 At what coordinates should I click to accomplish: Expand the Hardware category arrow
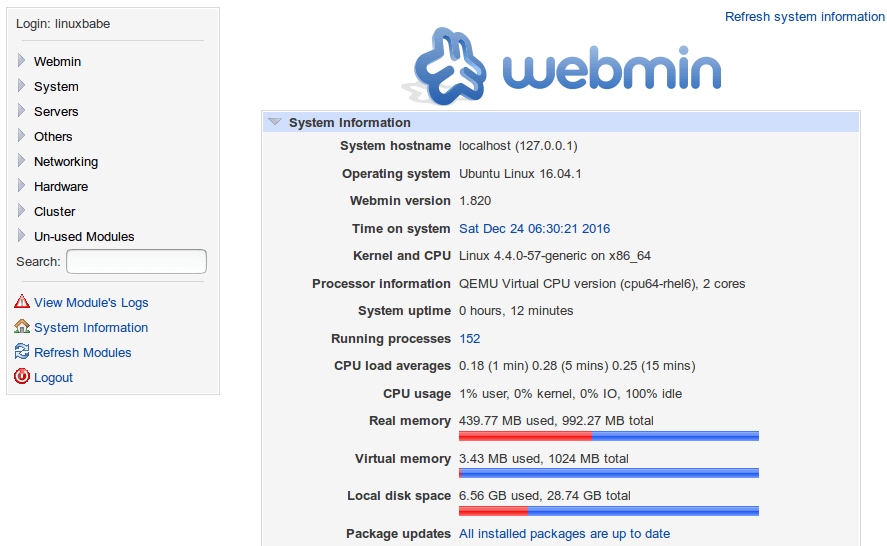tap(22, 186)
